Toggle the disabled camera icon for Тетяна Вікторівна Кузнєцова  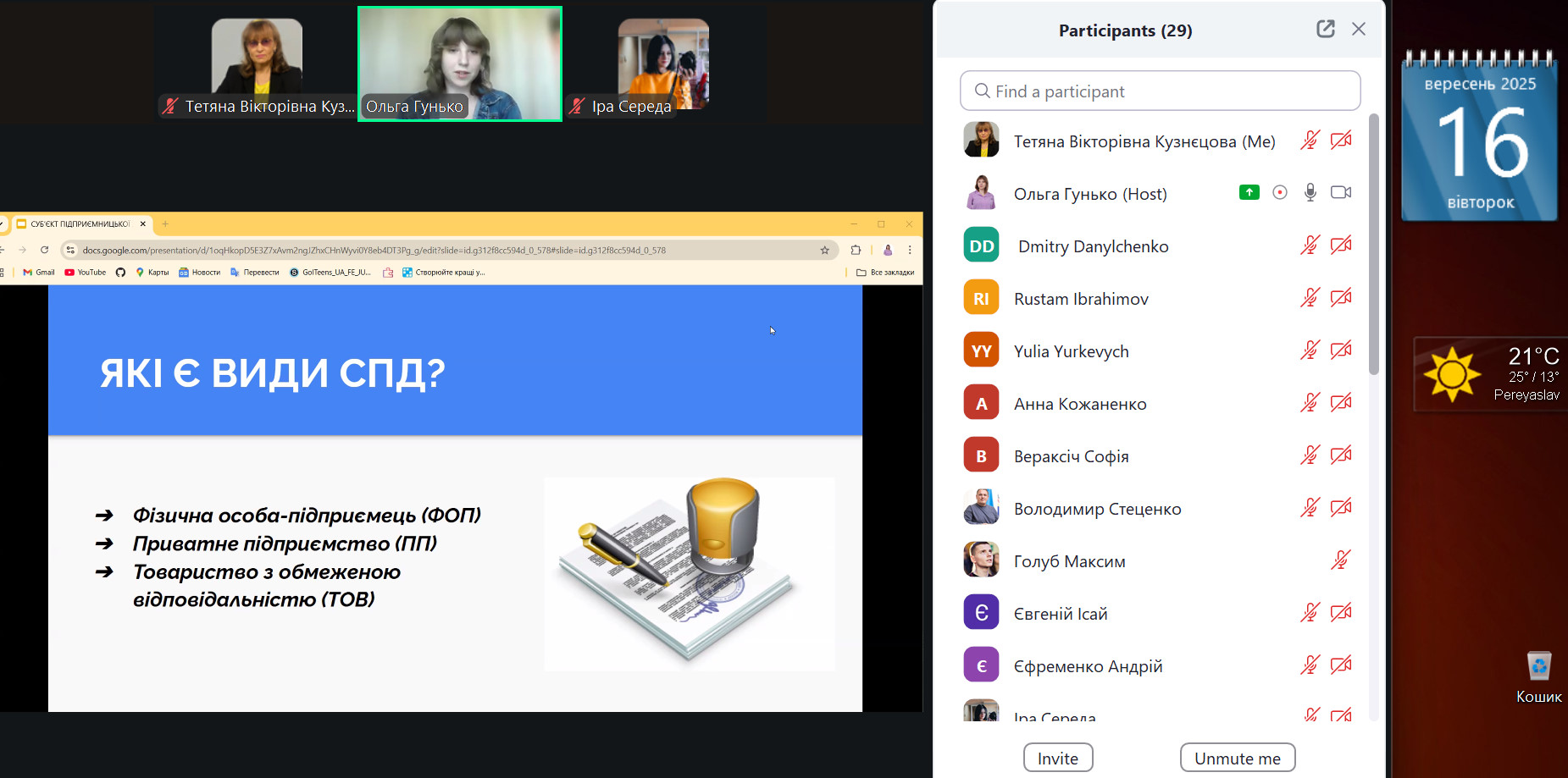[x=1341, y=141]
